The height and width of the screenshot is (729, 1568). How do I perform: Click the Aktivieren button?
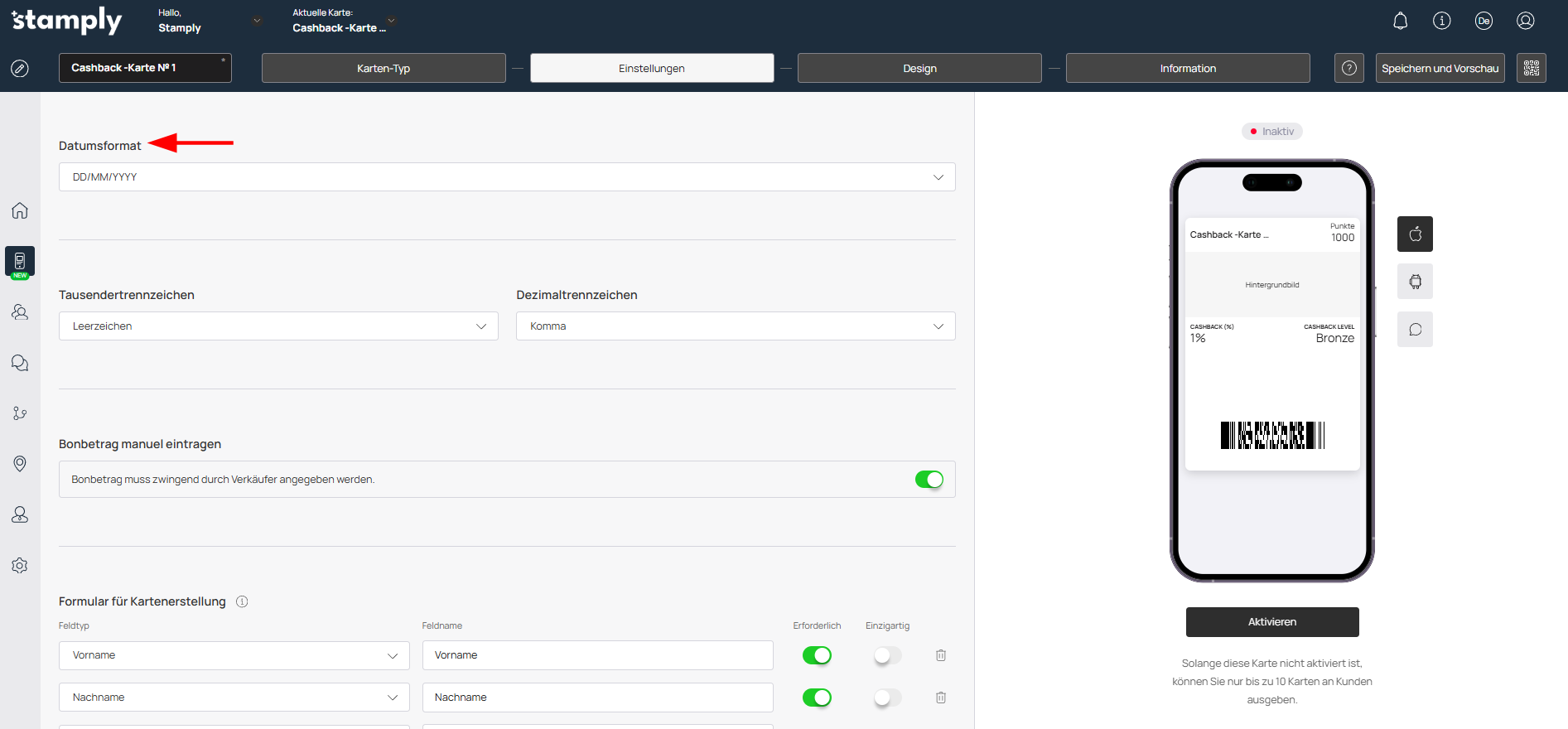coord(1271,622)
